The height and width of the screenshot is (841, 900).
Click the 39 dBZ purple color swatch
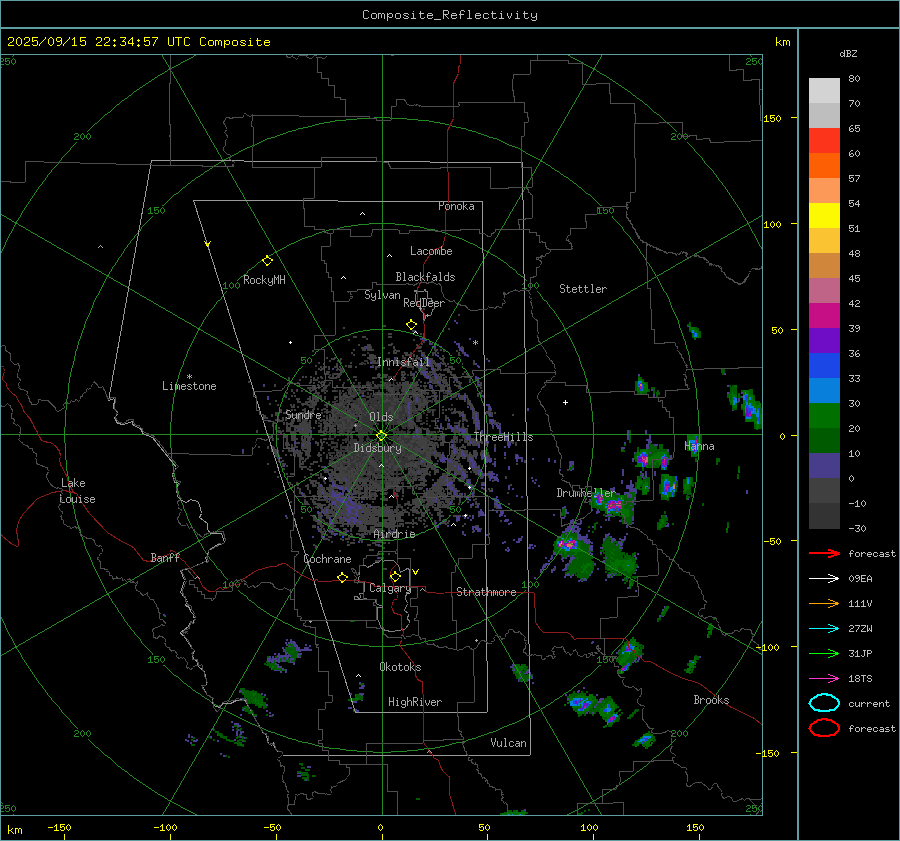point(824,340)
